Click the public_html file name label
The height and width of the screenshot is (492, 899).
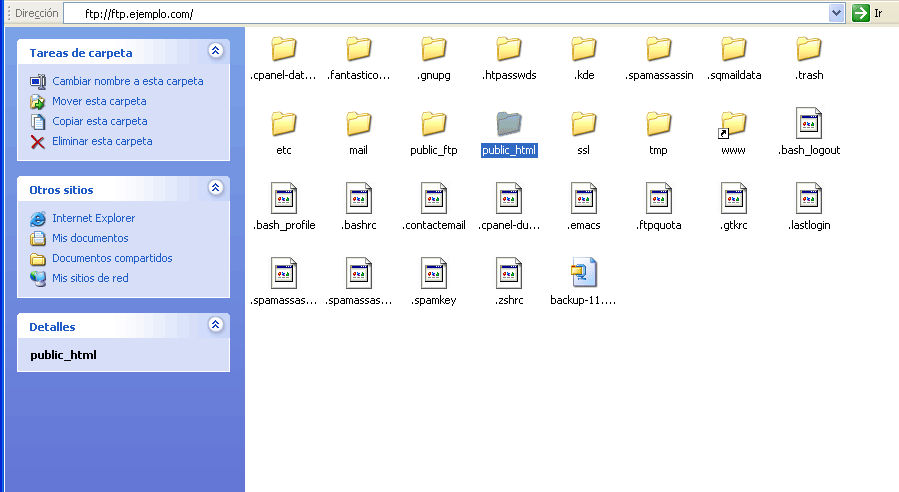[x=509, y=150]
